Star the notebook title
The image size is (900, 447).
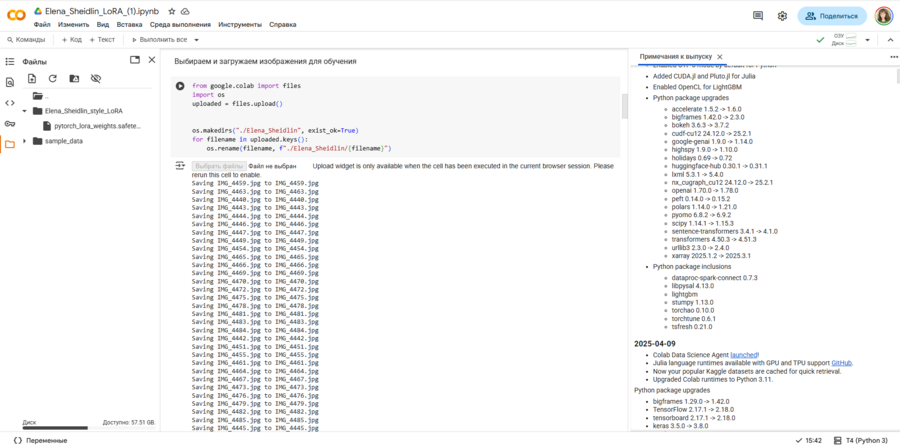(x=171, y=11)
